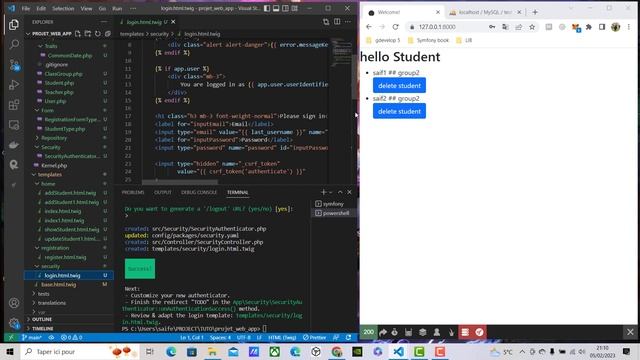
Task: Delete student saif1 with its button
Action: 399,86
